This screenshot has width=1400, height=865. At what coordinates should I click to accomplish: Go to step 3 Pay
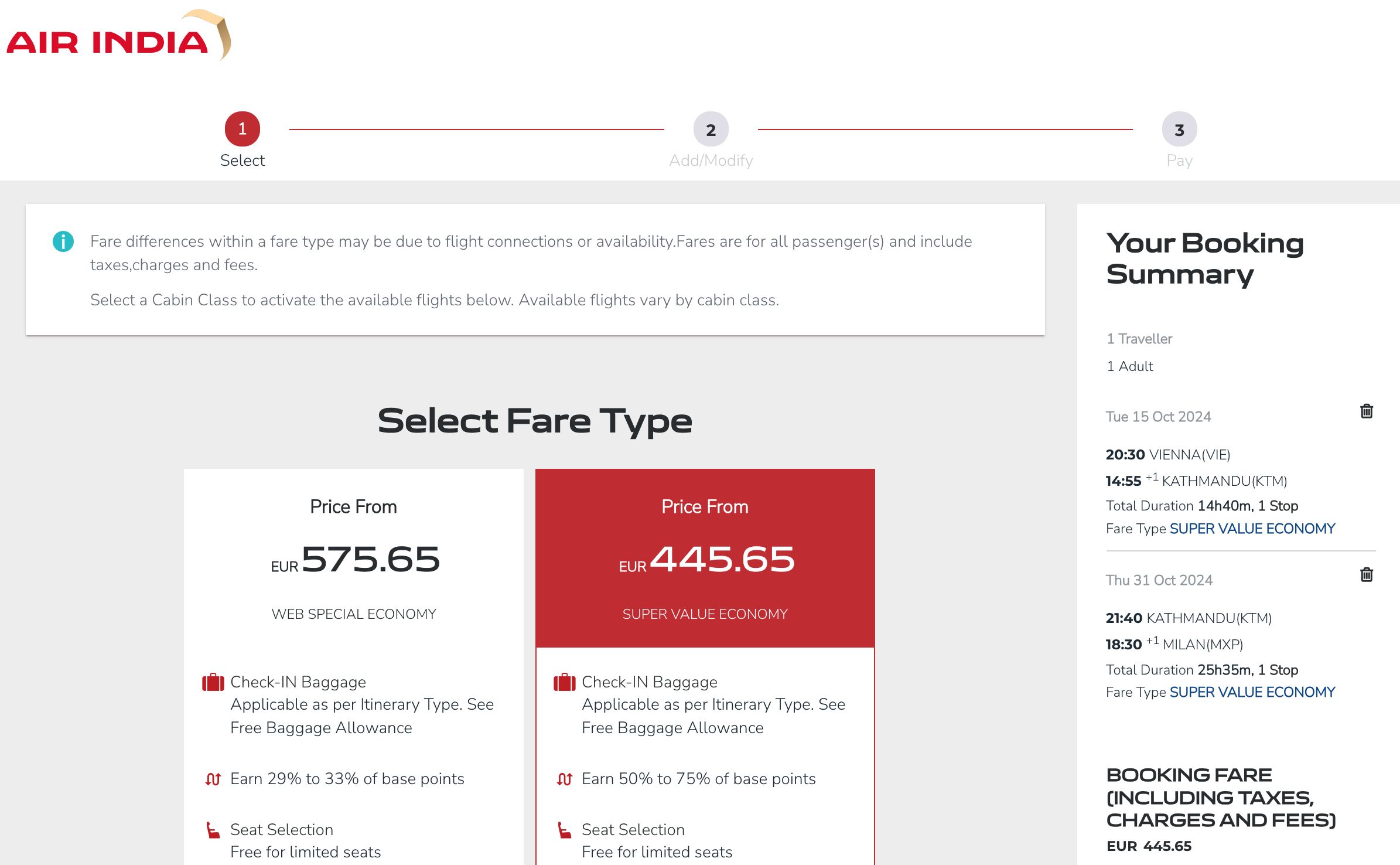(1179, 130)
